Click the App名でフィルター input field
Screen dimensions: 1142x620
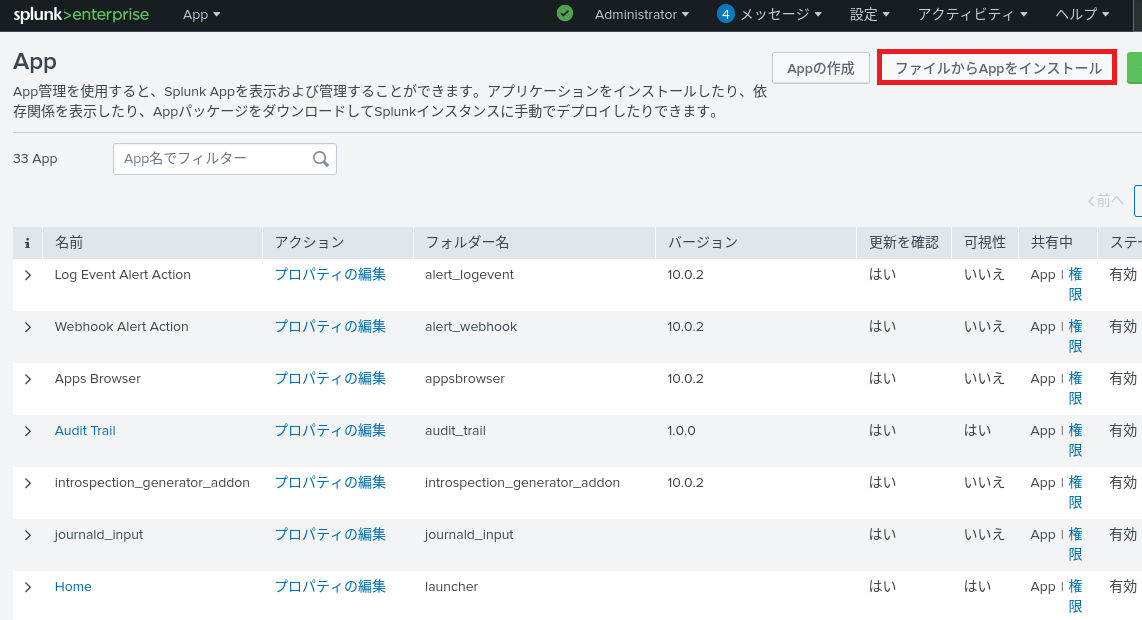tap(212, 159)
